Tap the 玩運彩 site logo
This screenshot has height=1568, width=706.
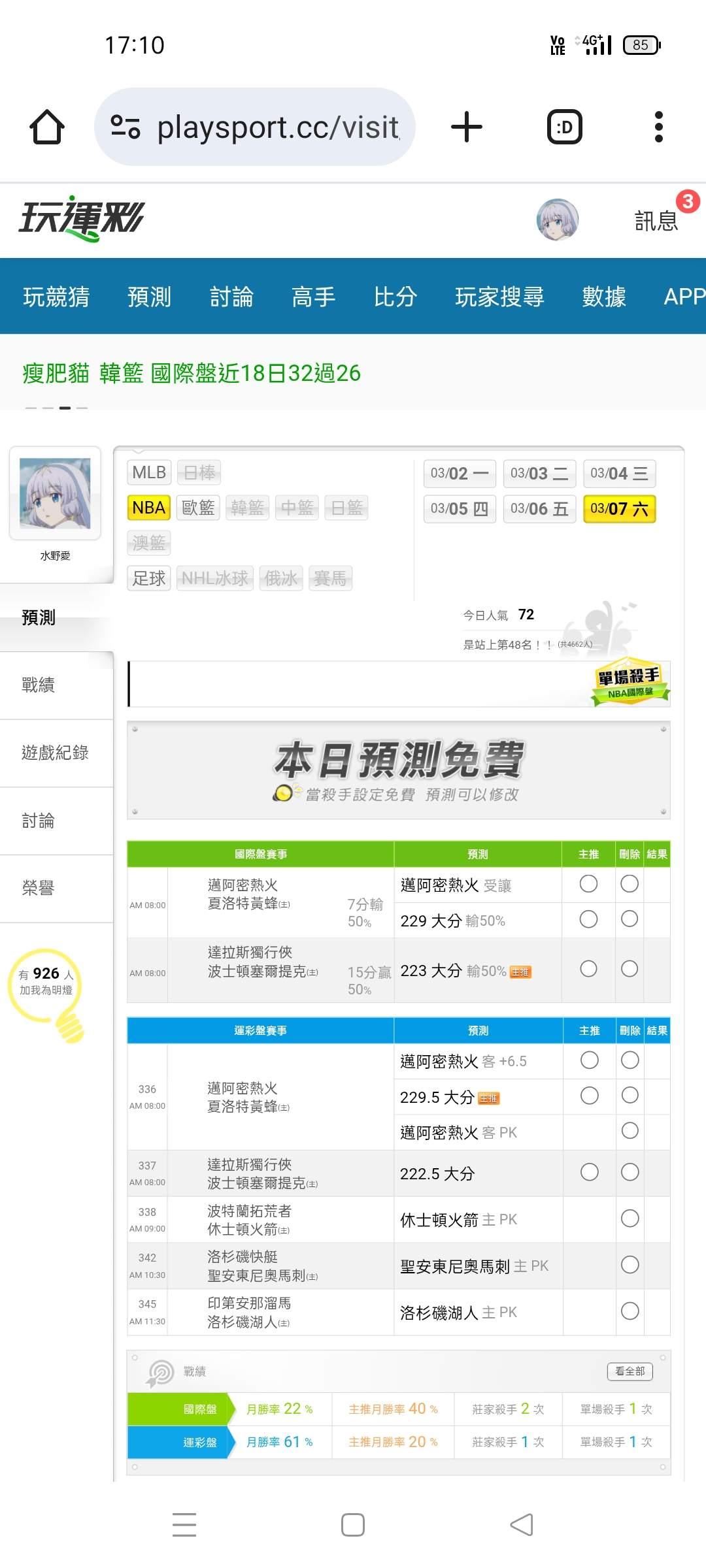click(x=81, y=219)
